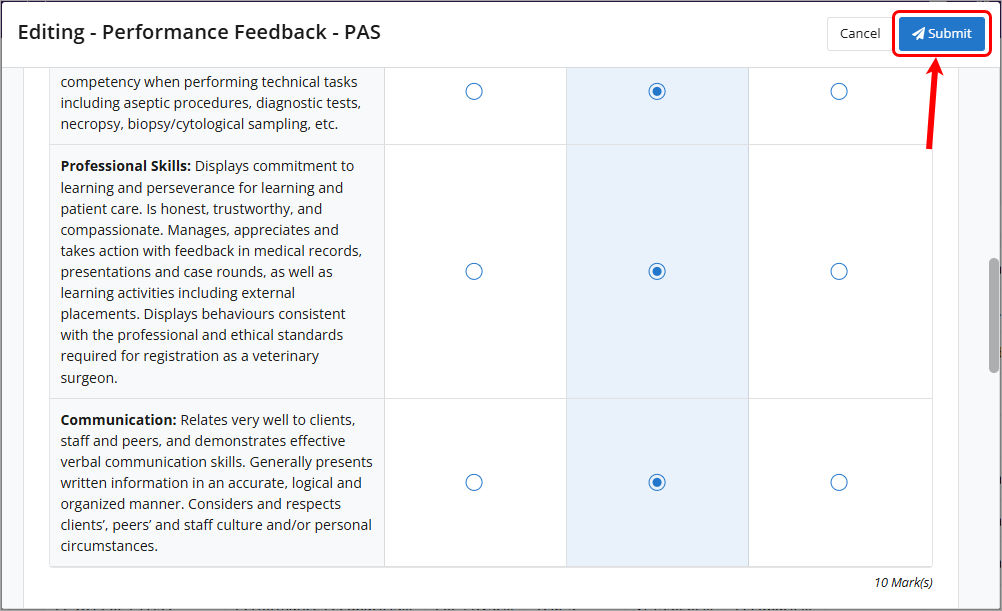Screen dimensions: 1002x611
Task: Click the 10 Mark(s) label
Action: coord(904,582)
